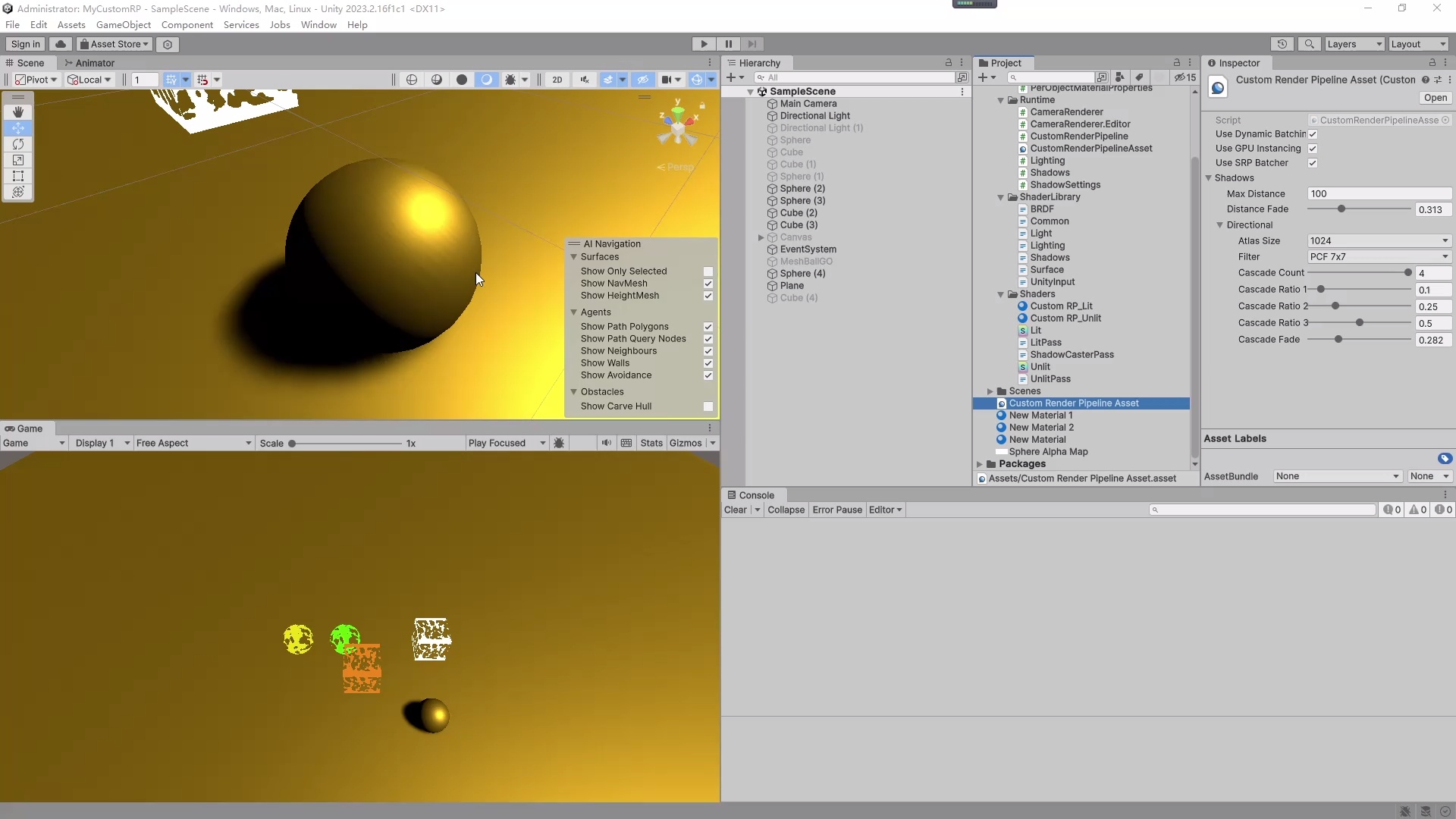Open the PCF 7x7 Filter dropdown

(x=1379, y=257)
